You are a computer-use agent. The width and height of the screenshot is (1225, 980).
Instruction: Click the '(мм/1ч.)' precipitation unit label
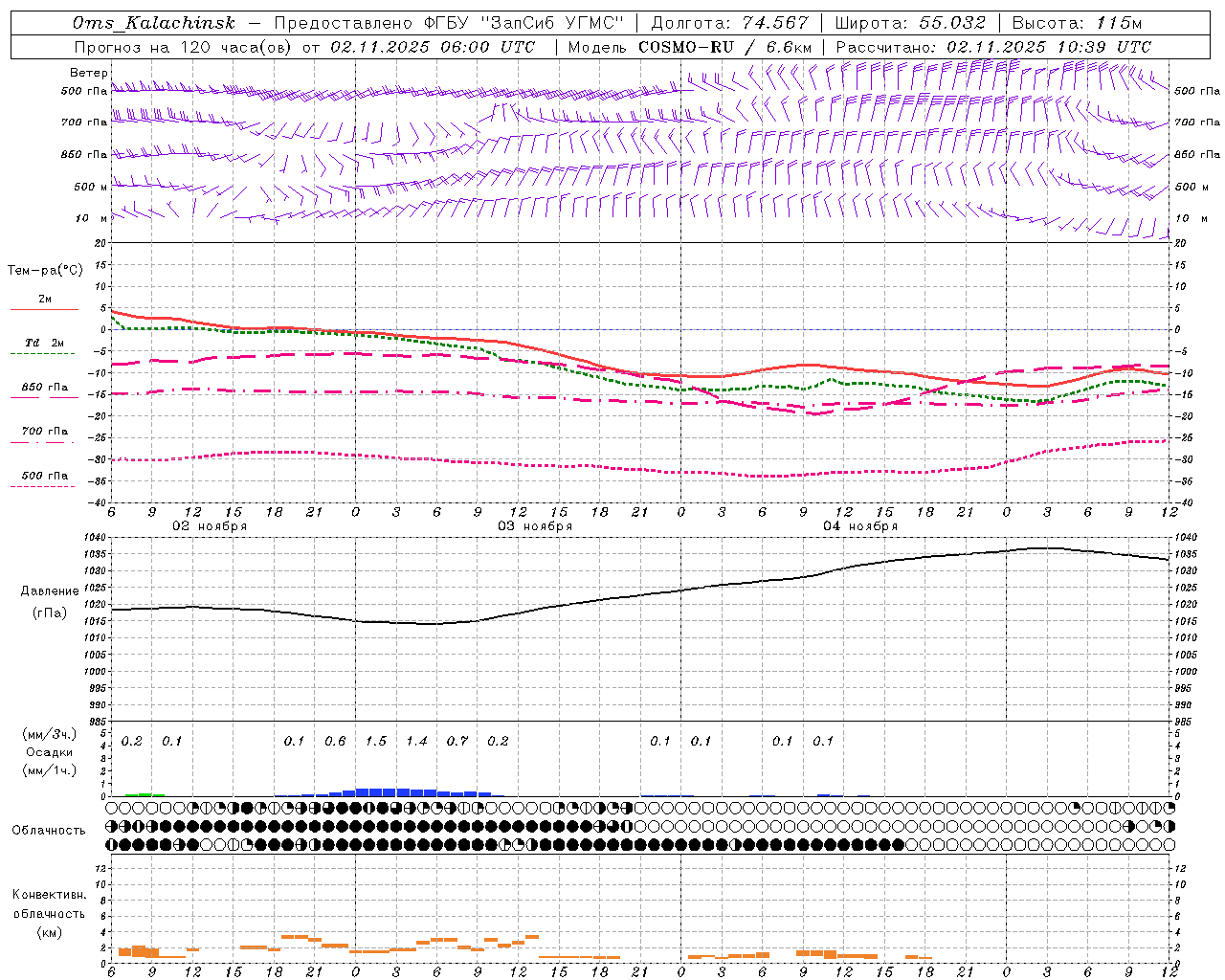(50, 769)
